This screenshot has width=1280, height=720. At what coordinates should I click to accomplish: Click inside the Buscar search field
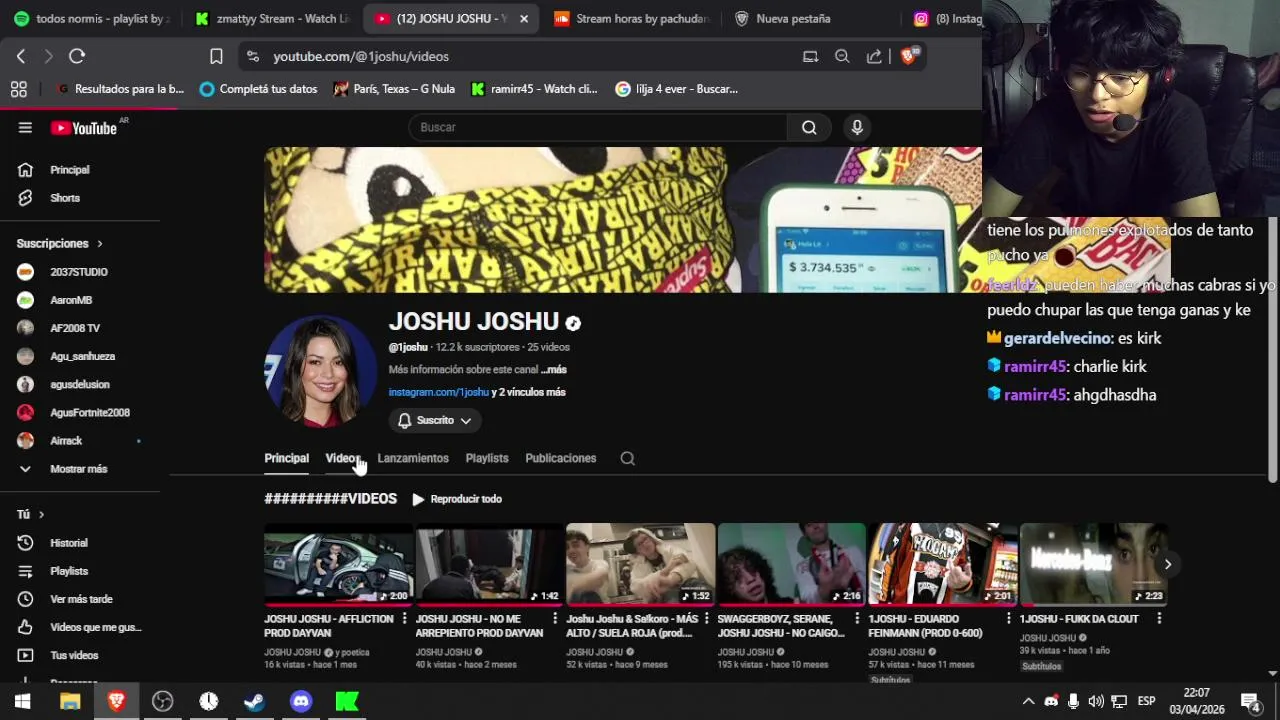[x=598, y=127]
